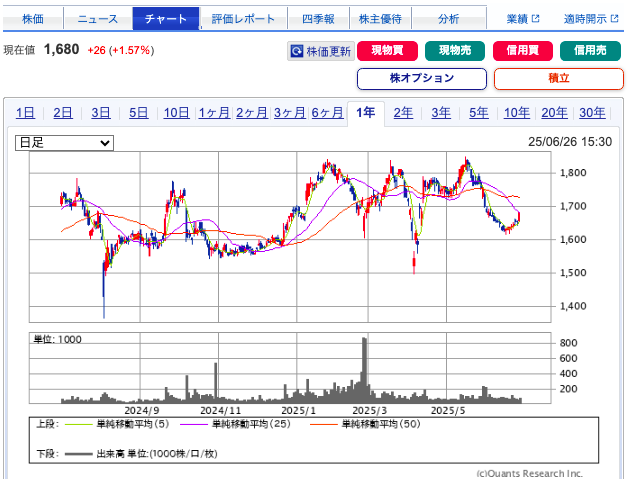Click the 800 volume axis label
Viewport: 629px width, 479px height.
tap(568, 343)
